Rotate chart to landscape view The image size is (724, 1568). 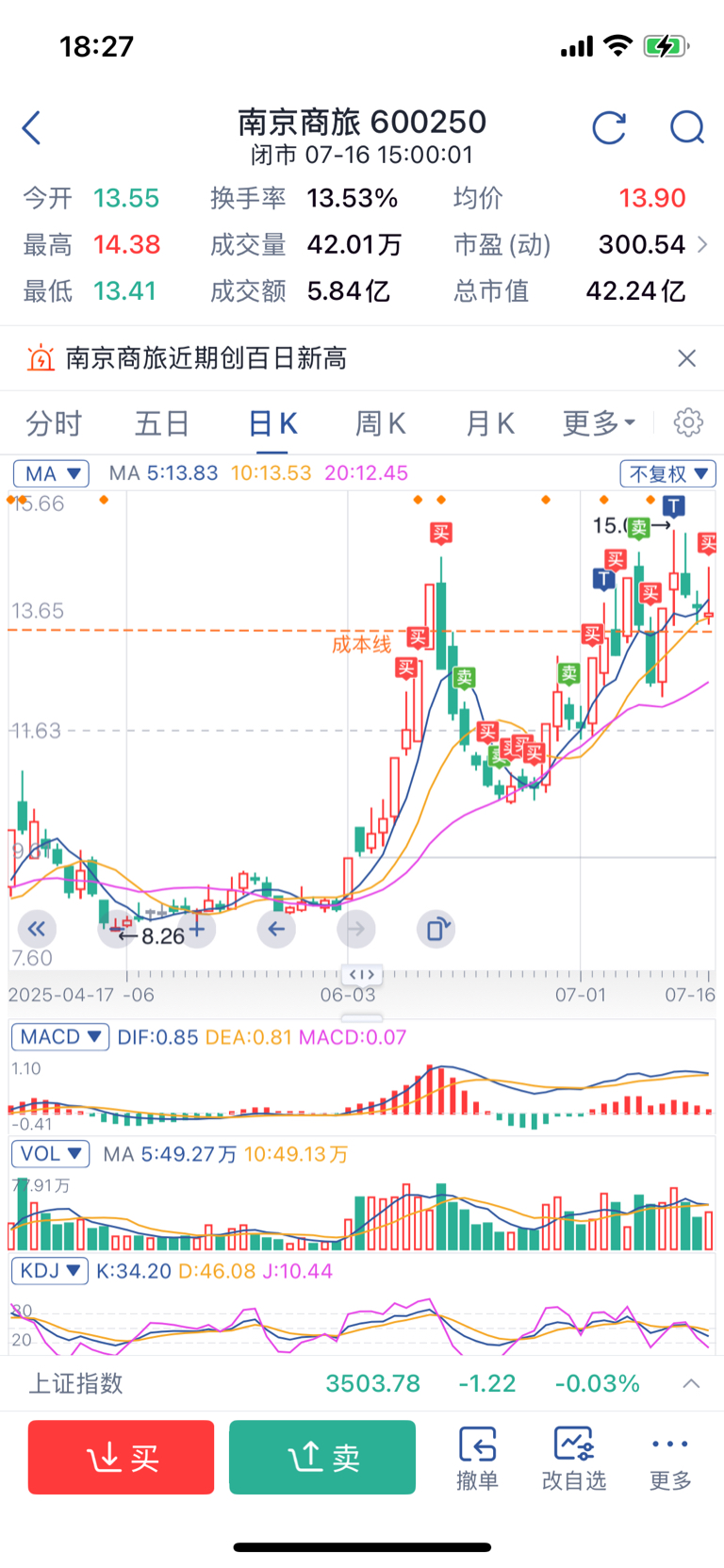tap(436, 930)
